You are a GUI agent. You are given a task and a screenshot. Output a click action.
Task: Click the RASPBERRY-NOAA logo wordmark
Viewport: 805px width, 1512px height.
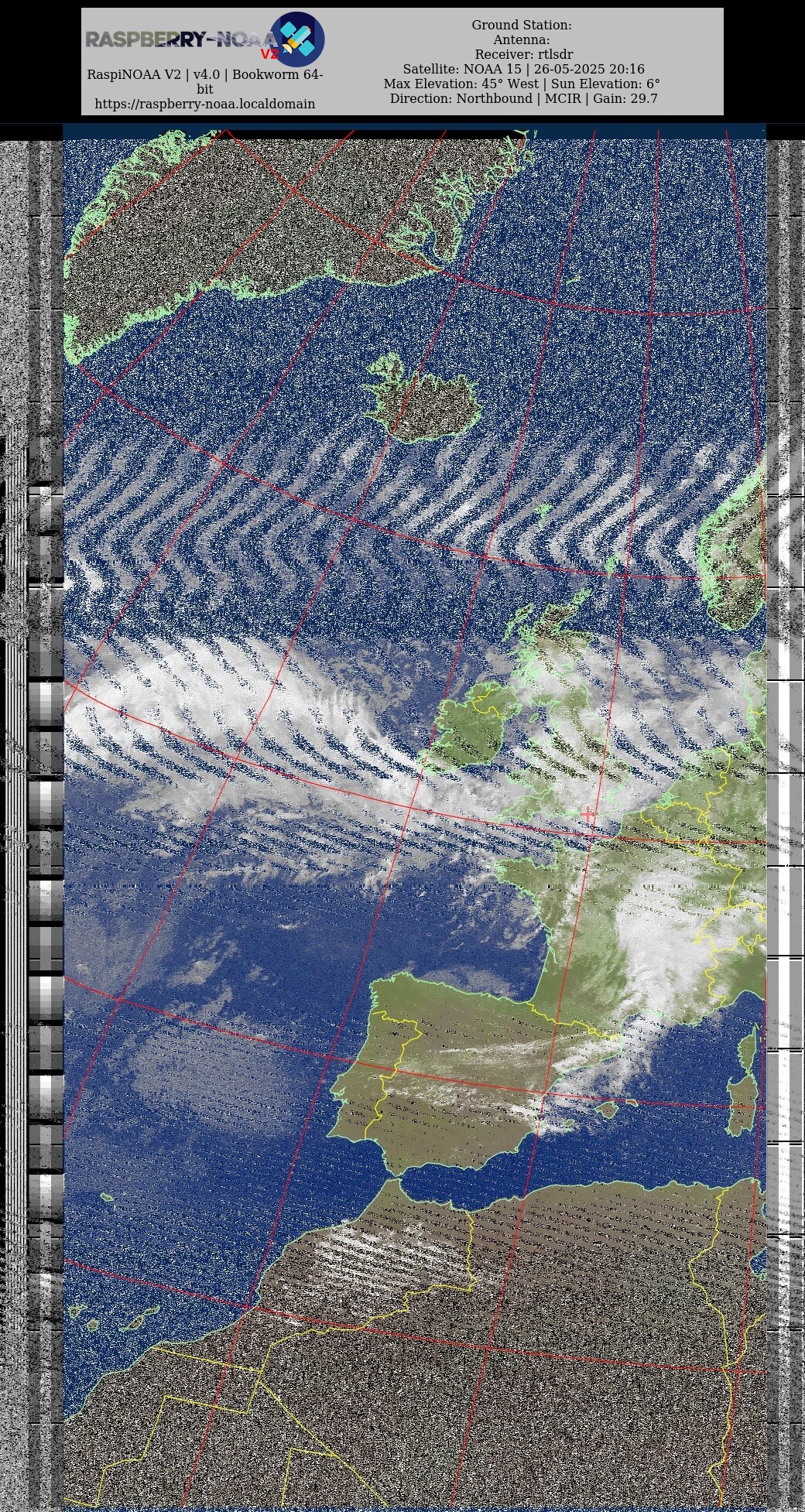coord(182,39)
